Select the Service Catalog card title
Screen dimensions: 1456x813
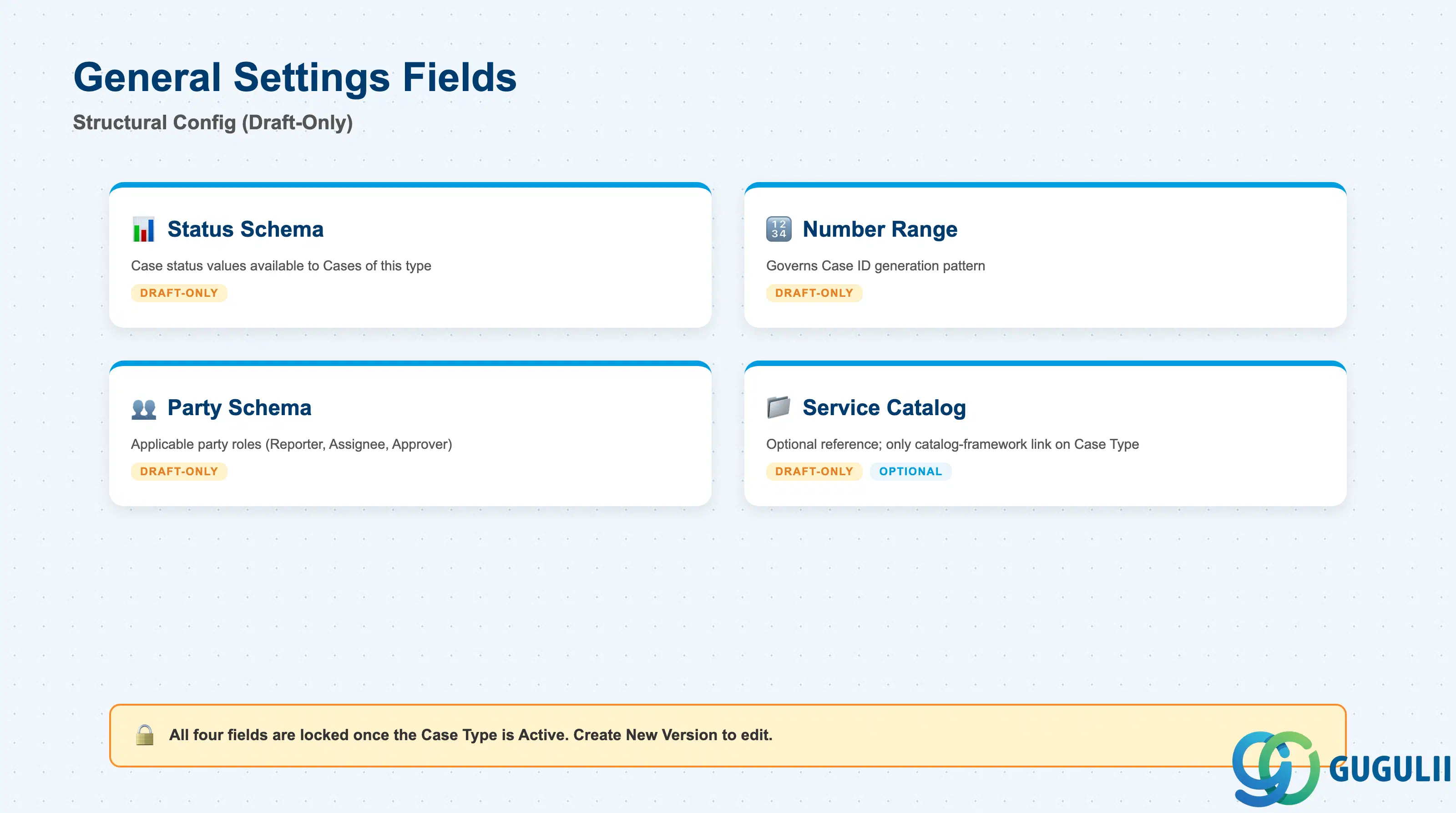[884, 408]
